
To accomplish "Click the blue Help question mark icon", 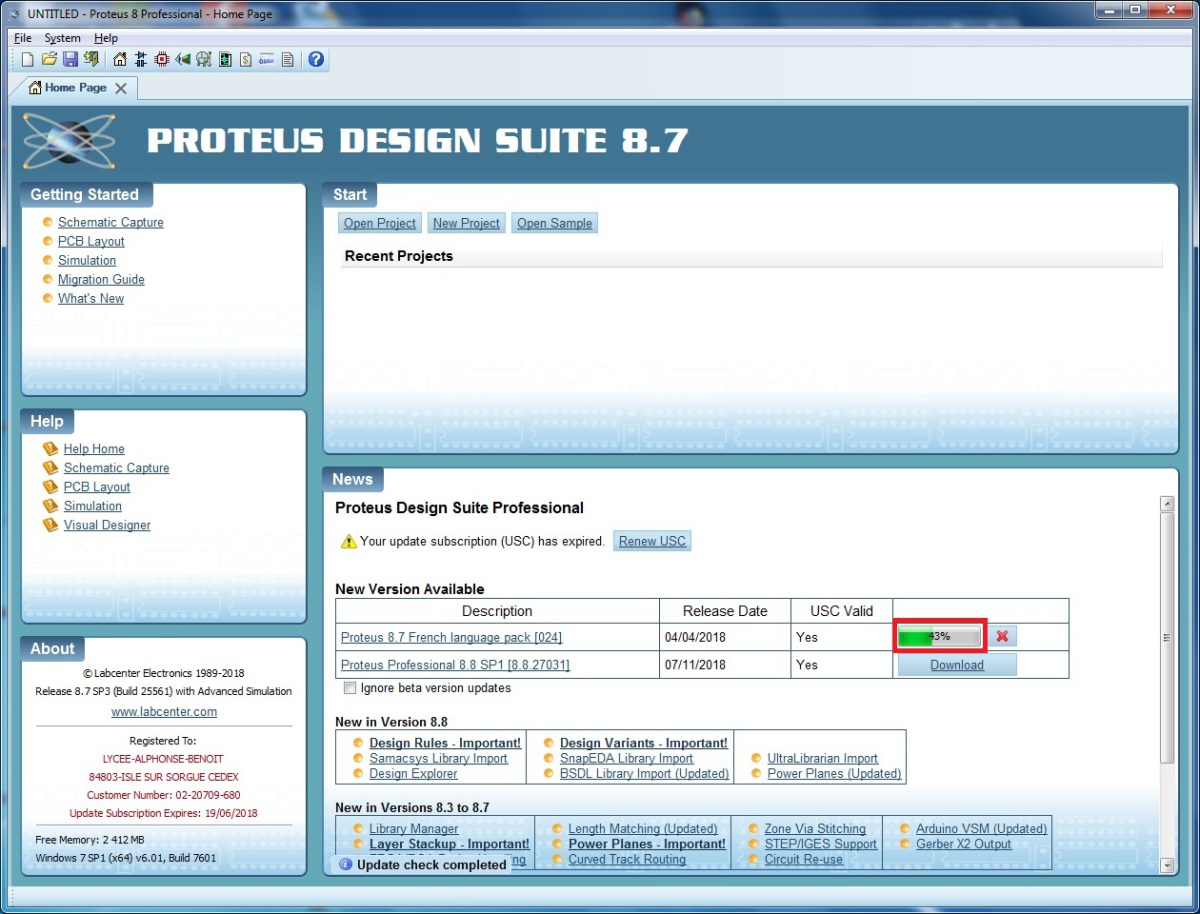I will (x=316, y=60).
